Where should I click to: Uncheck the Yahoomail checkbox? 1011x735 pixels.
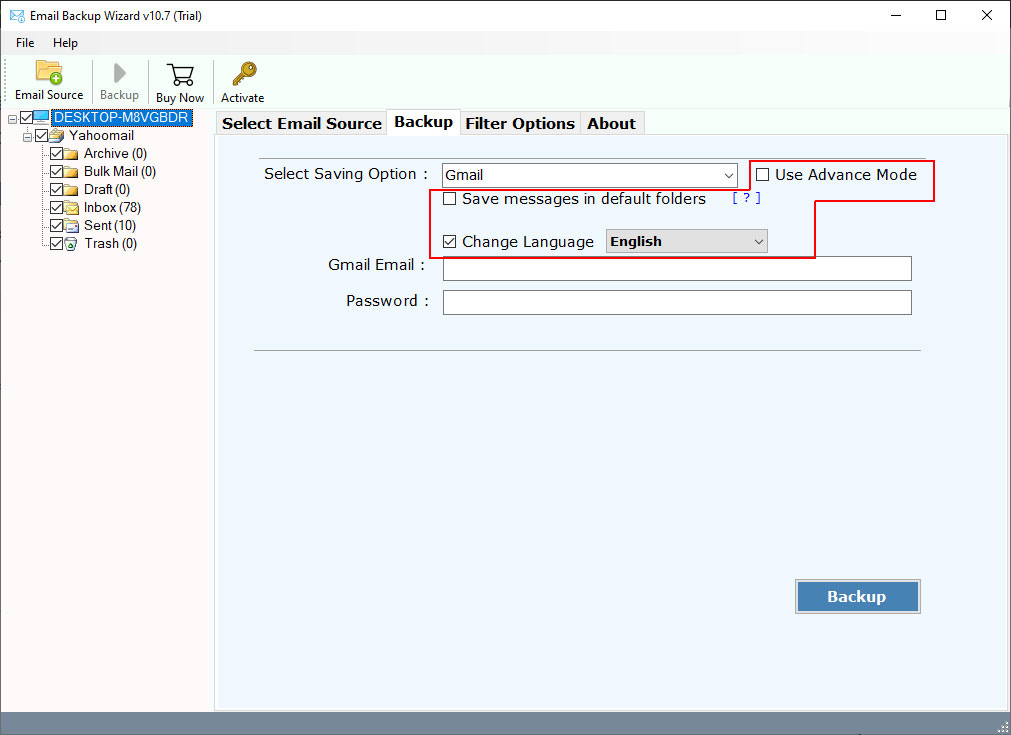[42, 135]
